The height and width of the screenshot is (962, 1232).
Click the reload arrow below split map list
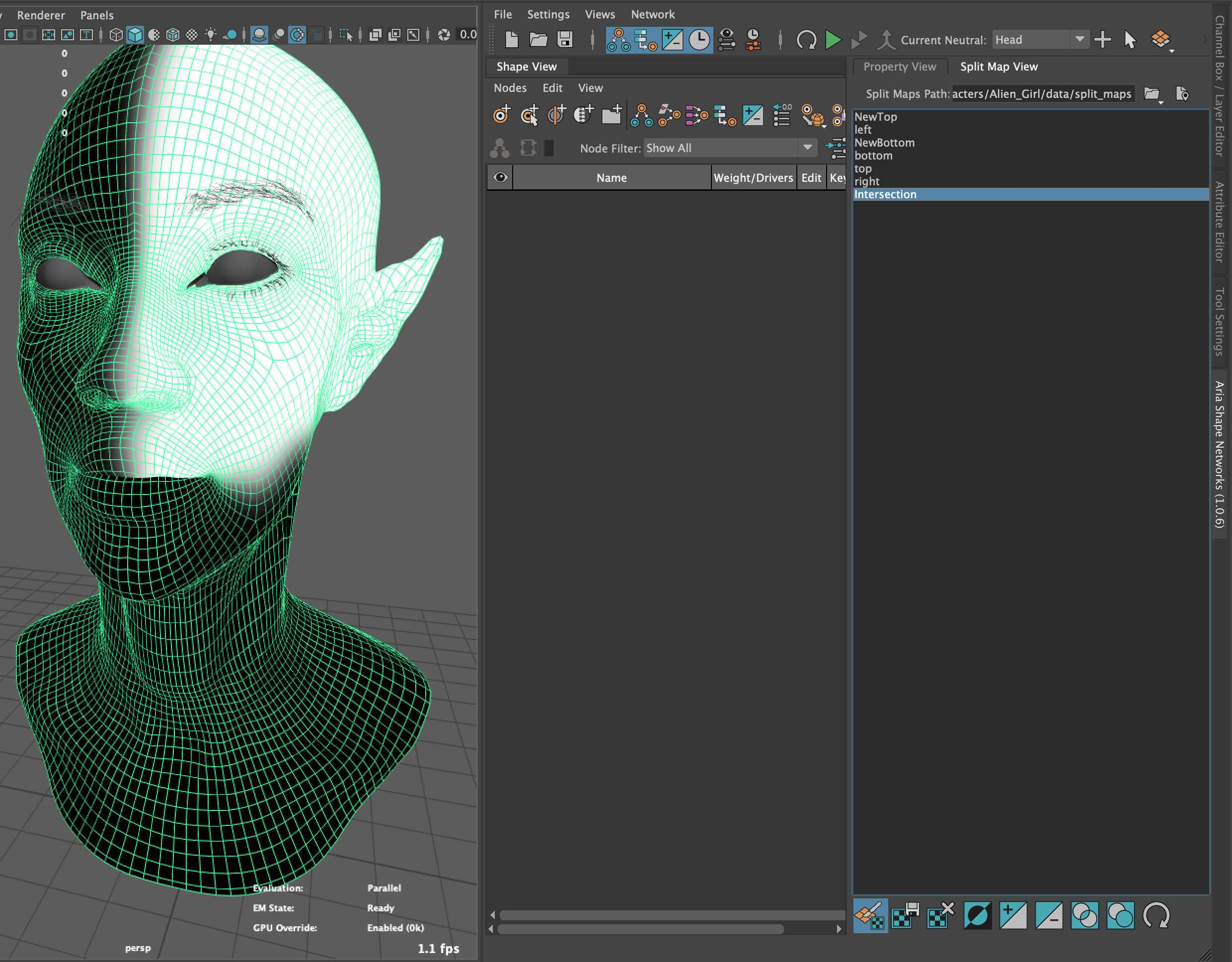coord(1156,915)
